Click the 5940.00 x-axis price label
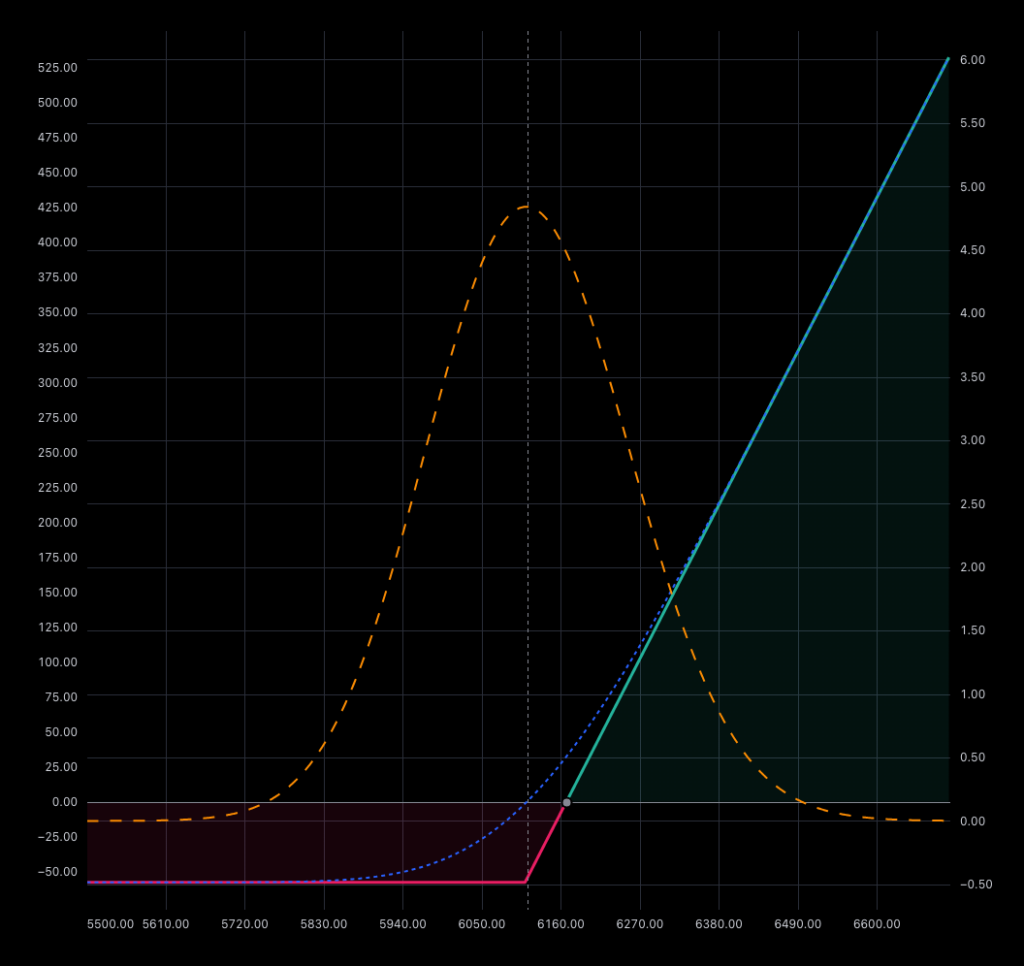 click(x=402, y=924)
